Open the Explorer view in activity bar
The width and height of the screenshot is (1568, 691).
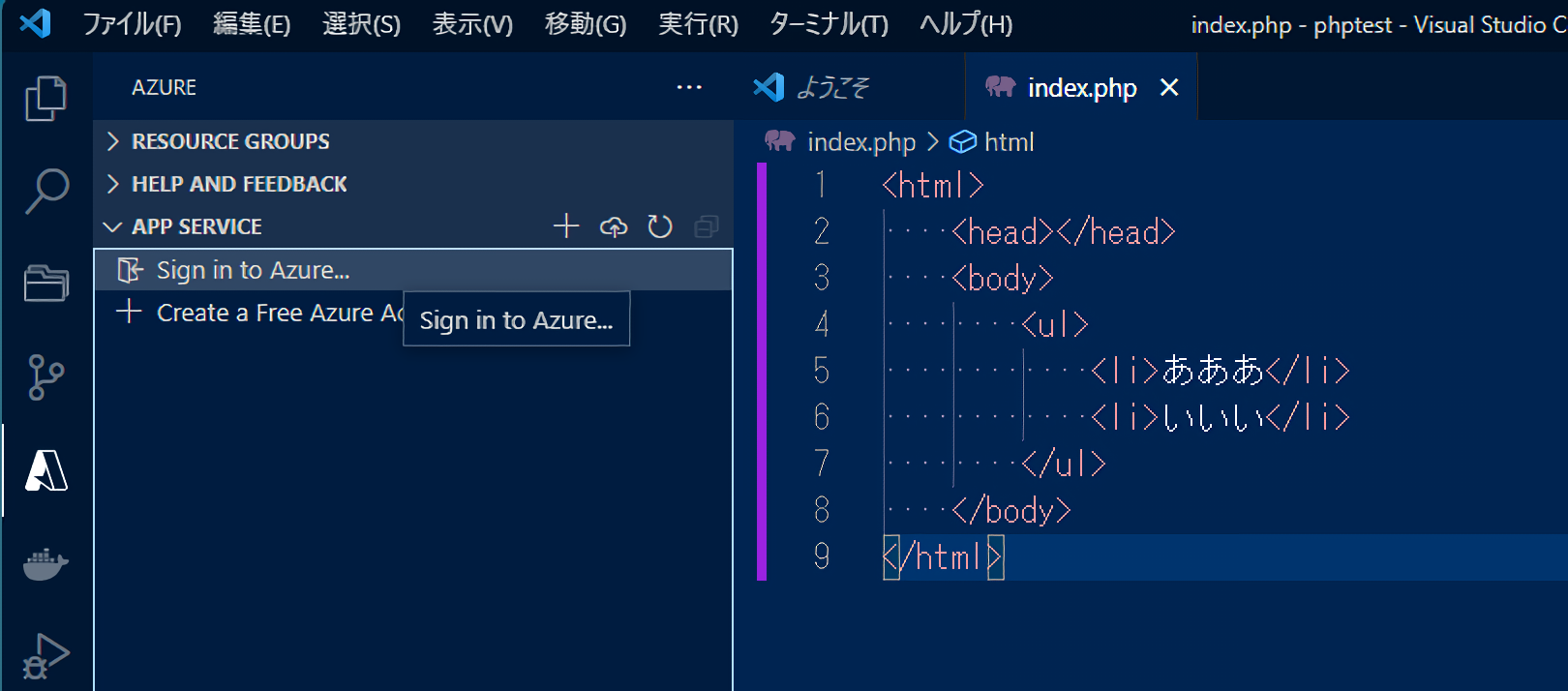pos(45,98)
